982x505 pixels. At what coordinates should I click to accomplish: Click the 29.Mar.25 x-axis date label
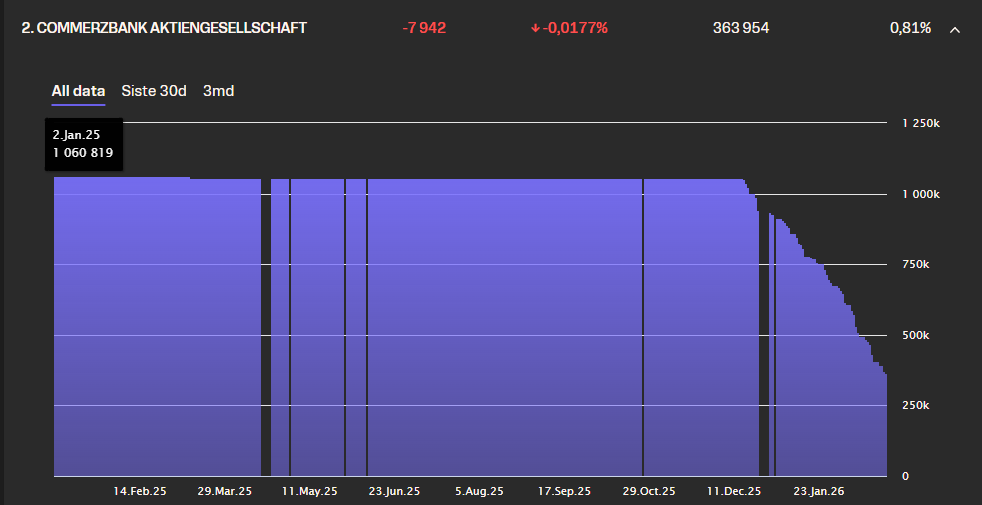coord(225,492)
